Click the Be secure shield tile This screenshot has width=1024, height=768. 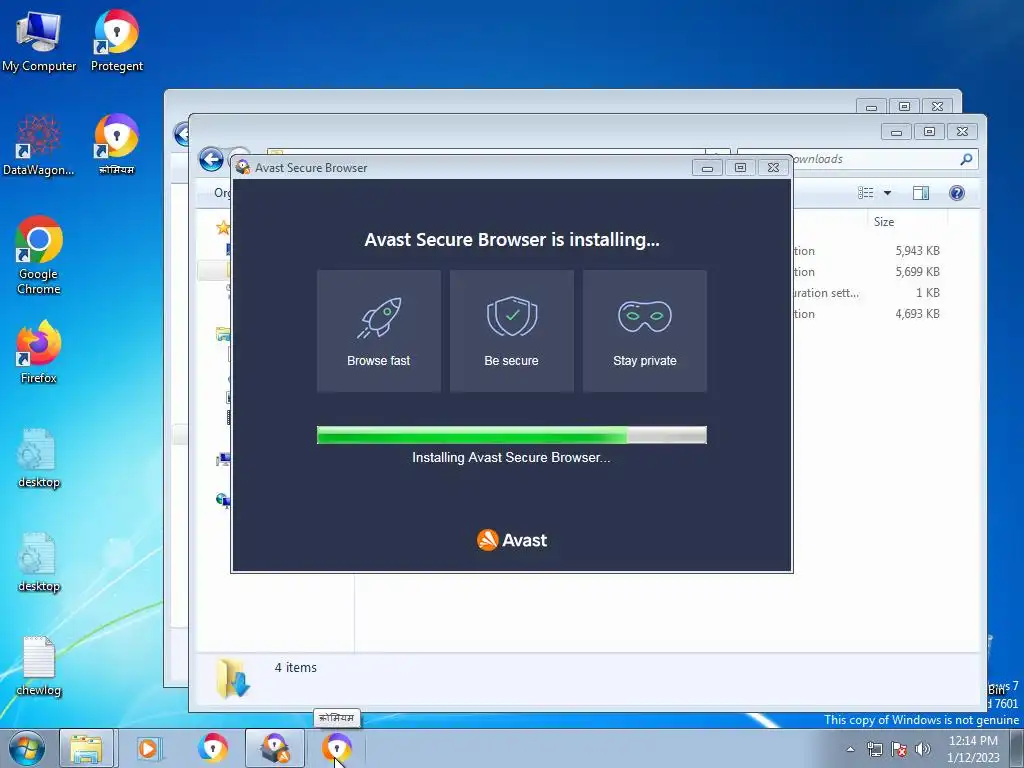(512, 331)
